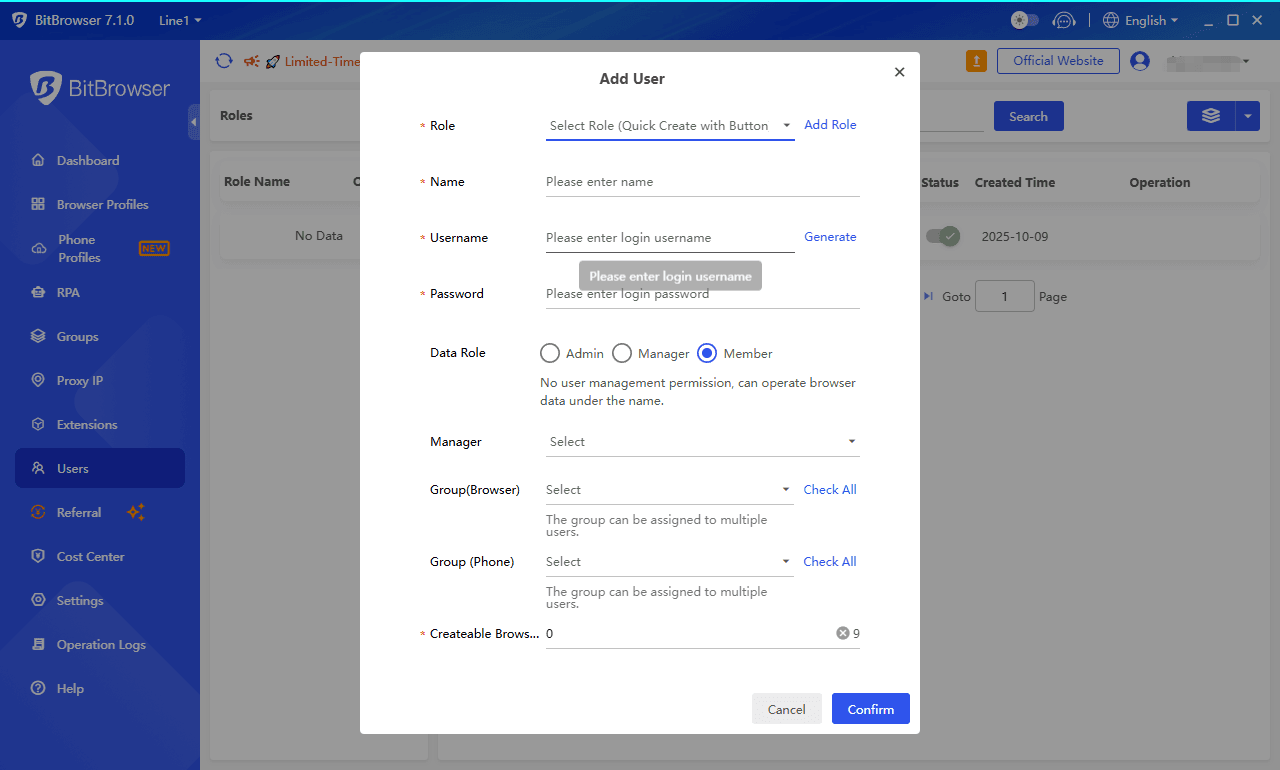The width and height of the screenshot is (1280, 770).
Task: Click the Confirm button
Action: [x=870, y=708]
